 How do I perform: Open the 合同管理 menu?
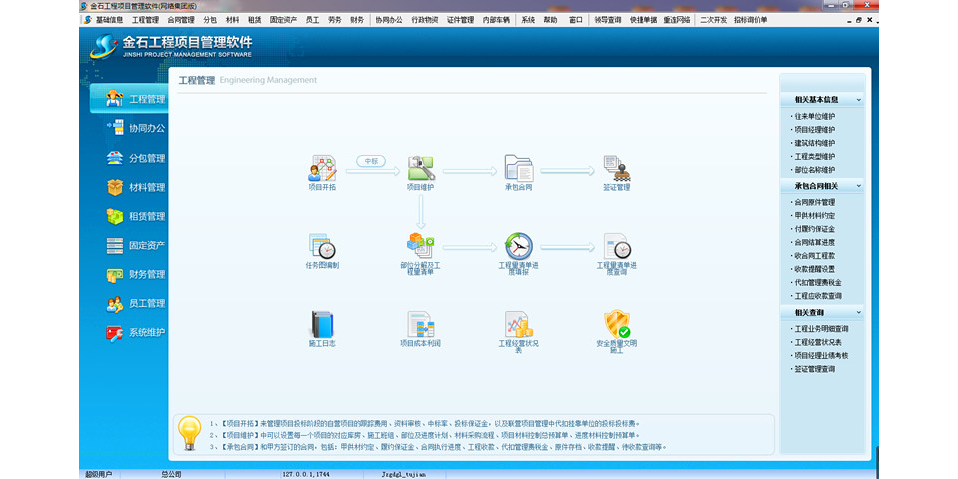(181, 20)
